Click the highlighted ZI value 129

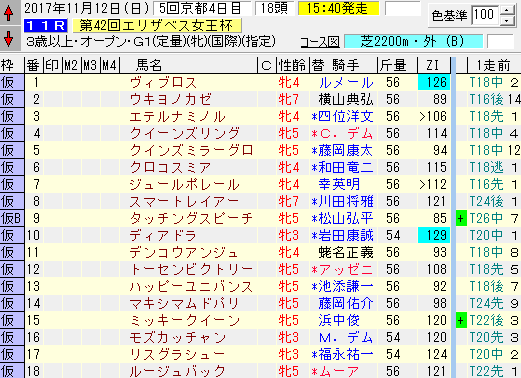click(x=434, y=236)
